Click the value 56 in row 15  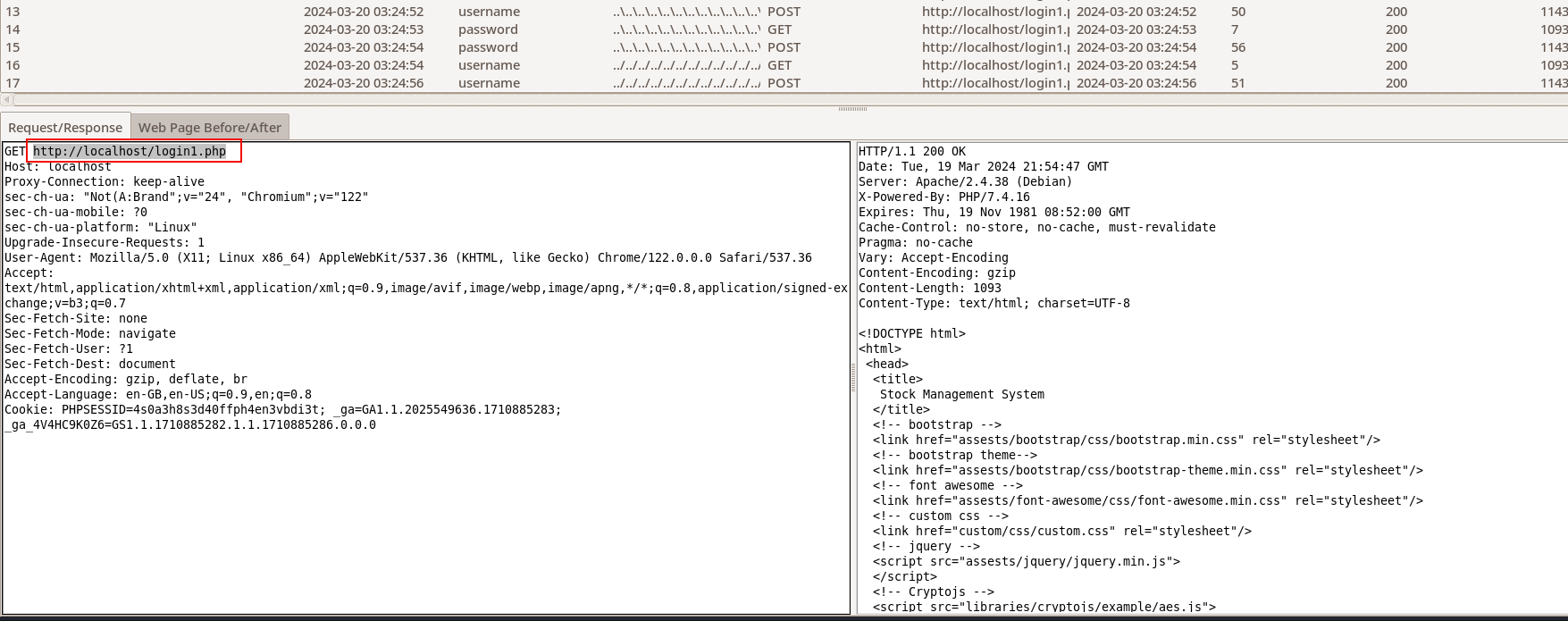coord(1238,47)
